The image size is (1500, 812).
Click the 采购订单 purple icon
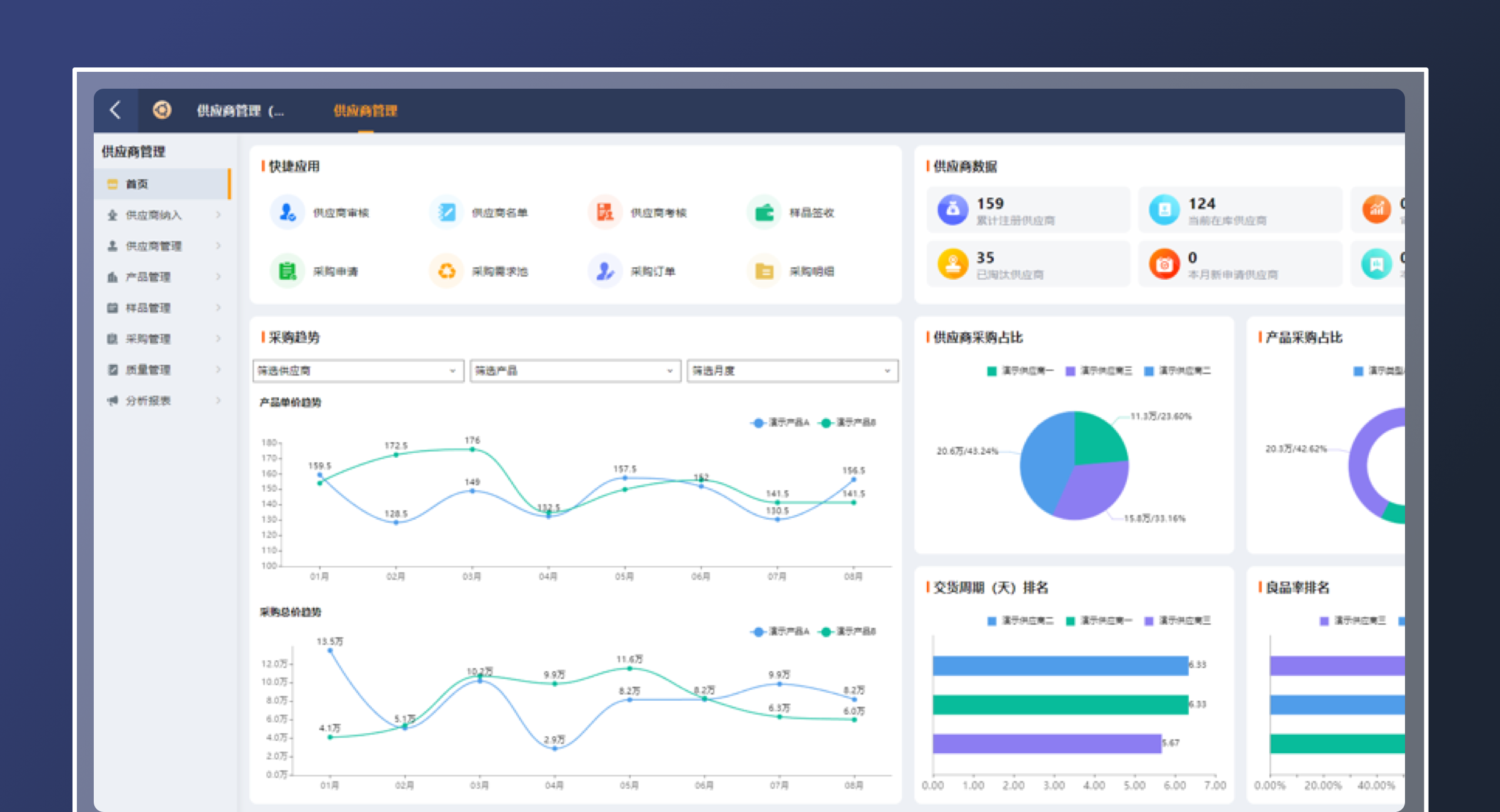coord(604,271)
